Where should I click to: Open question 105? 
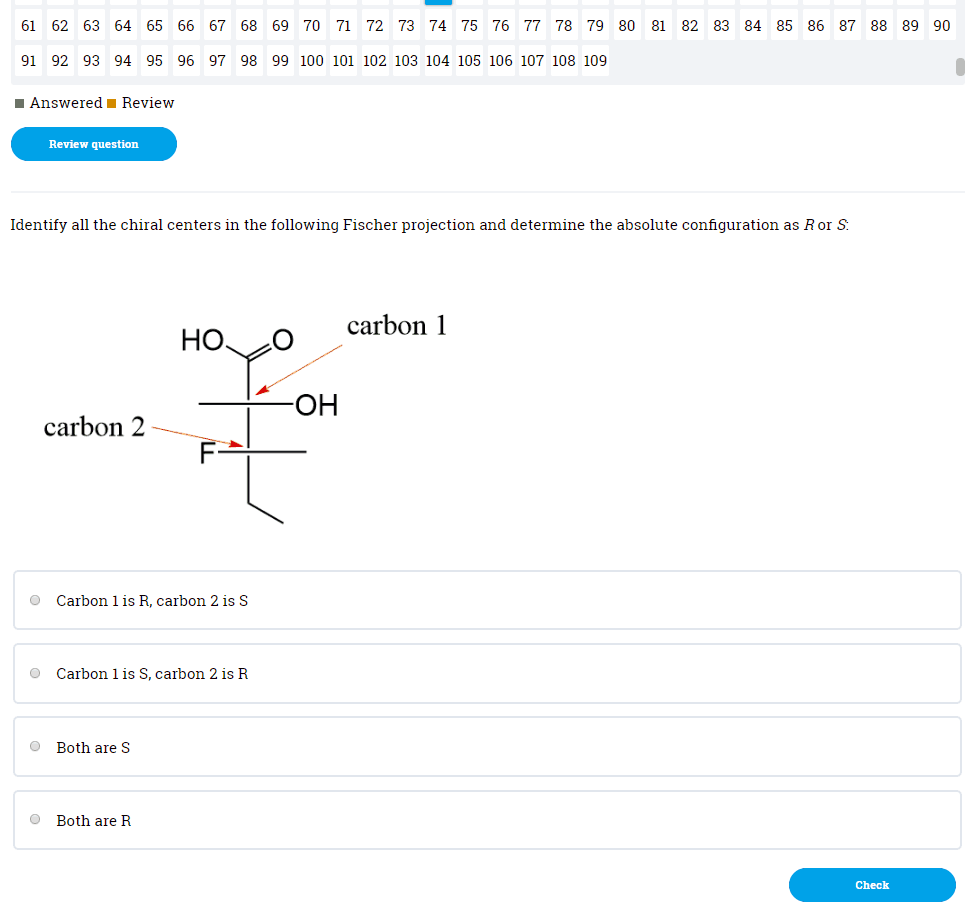(x=469, y=61)
